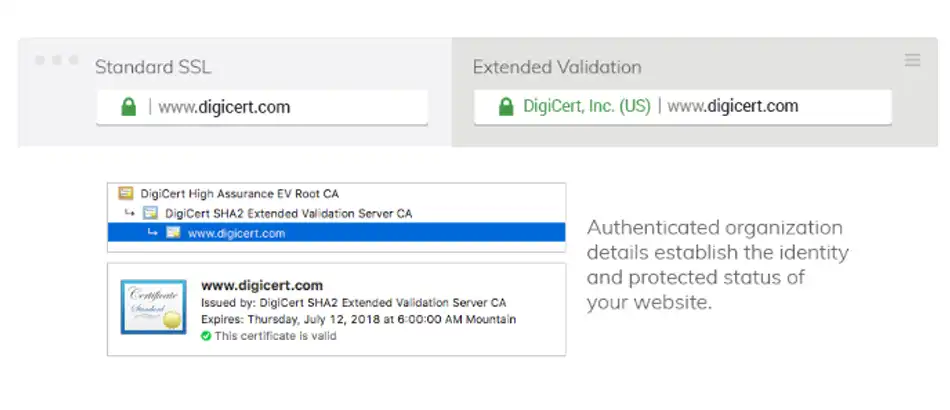The height and width of the screenshot is (410, 950).
Task: Open the hamburger menu icon
Action: coord(912,60)
